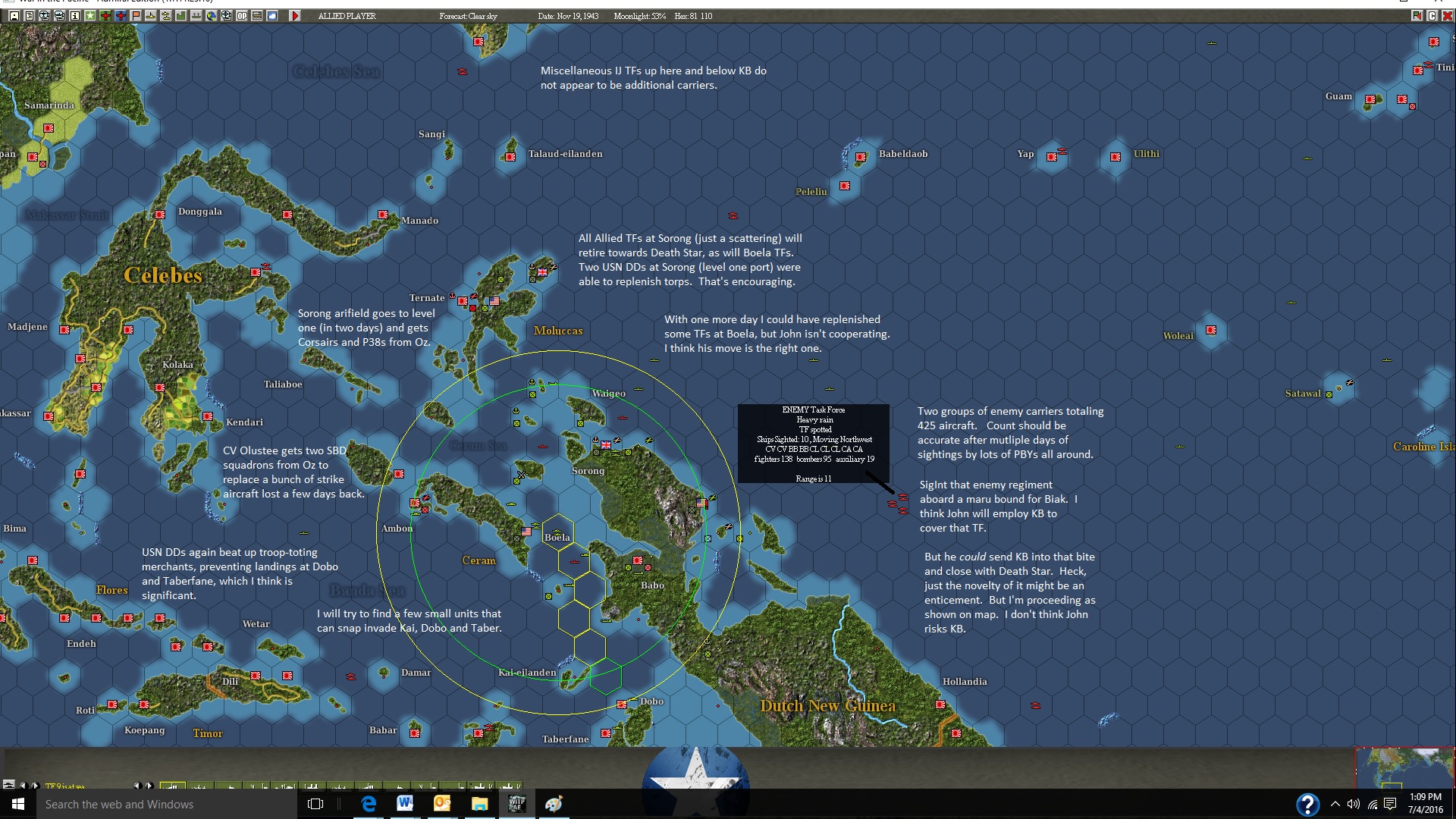Select the Japanese base flag at Manado
This screenshot has height=819, width=1456.
[383, 215]
